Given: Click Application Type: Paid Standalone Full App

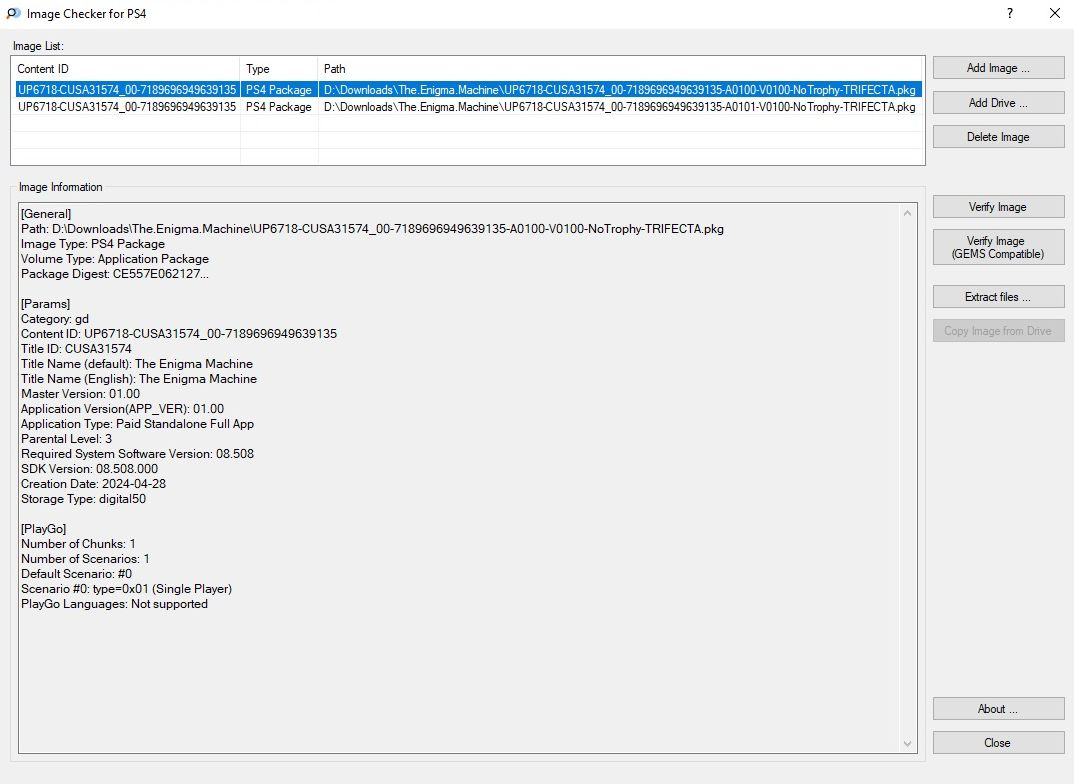Looking at the screenshot, I should 138,424.
